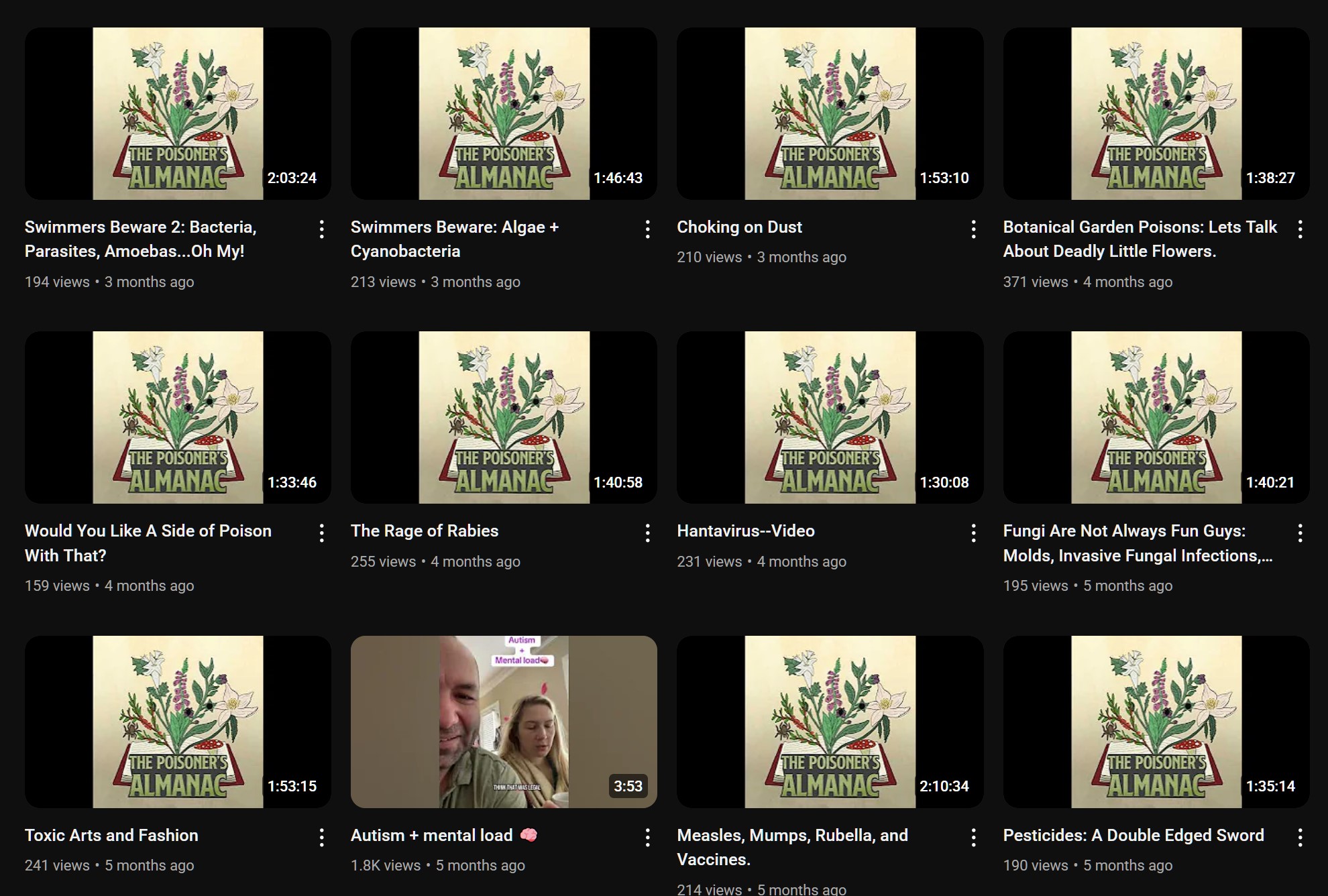The image size is (1328, 896).
Task: Open three-dot menu for Hantavirus--Video
Action: [974, 533]
